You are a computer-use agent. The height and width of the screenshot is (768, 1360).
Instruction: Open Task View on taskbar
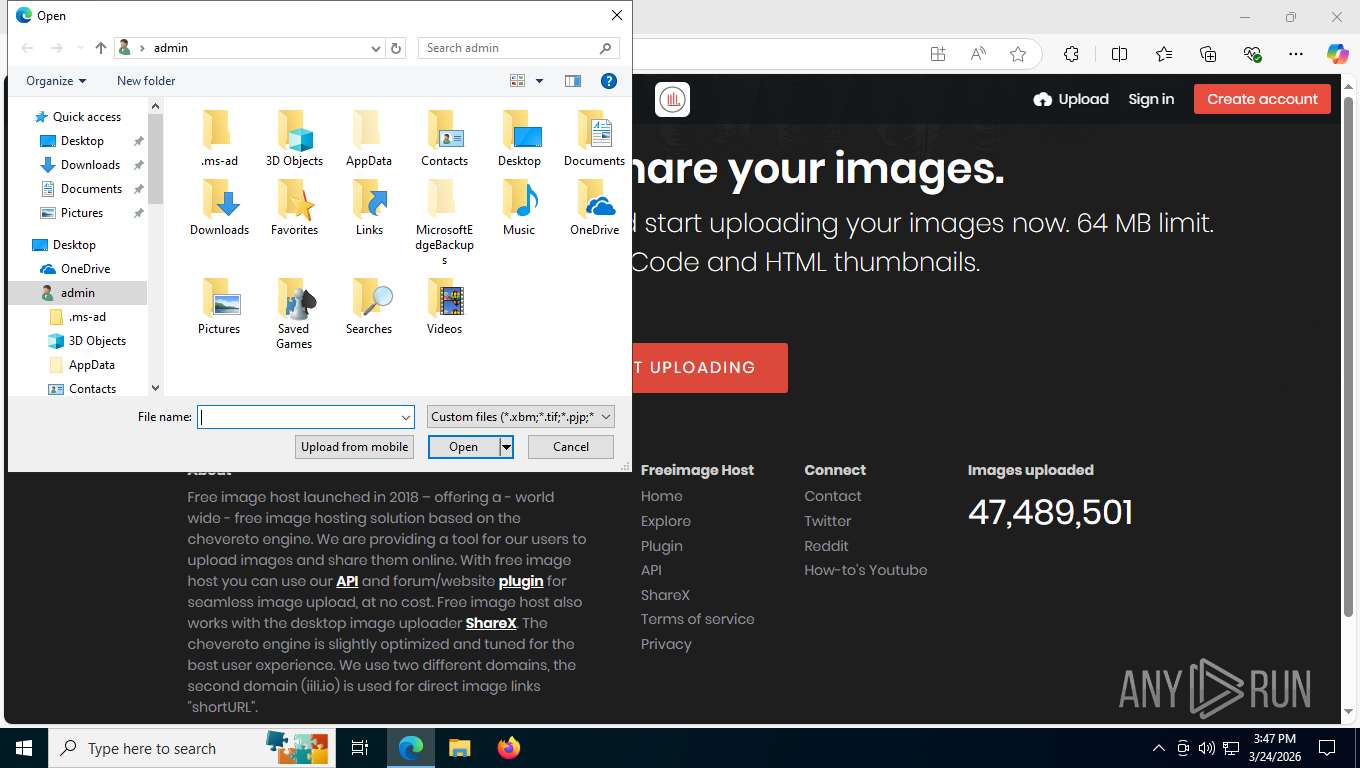coord(360,748)
